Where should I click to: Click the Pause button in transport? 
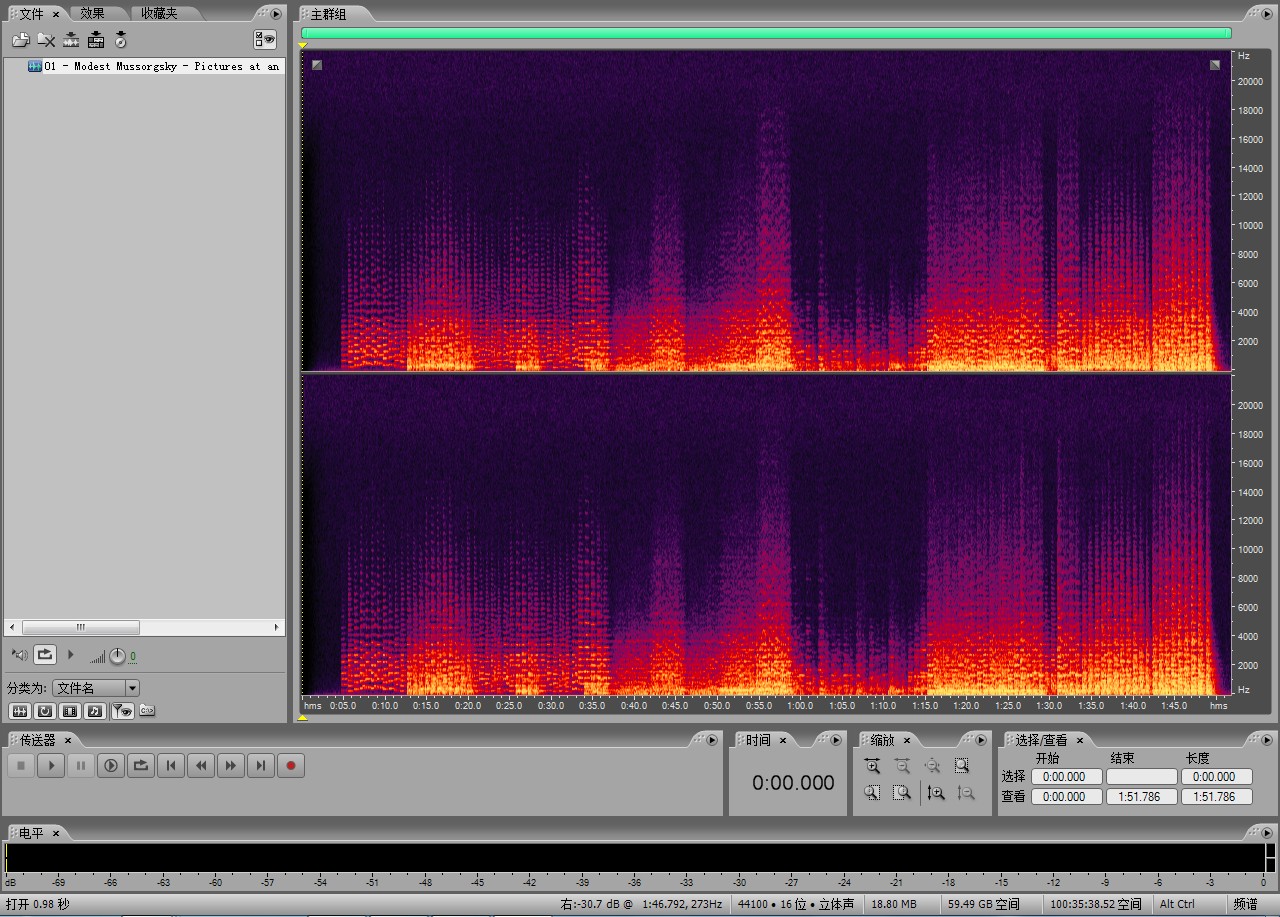81,766
